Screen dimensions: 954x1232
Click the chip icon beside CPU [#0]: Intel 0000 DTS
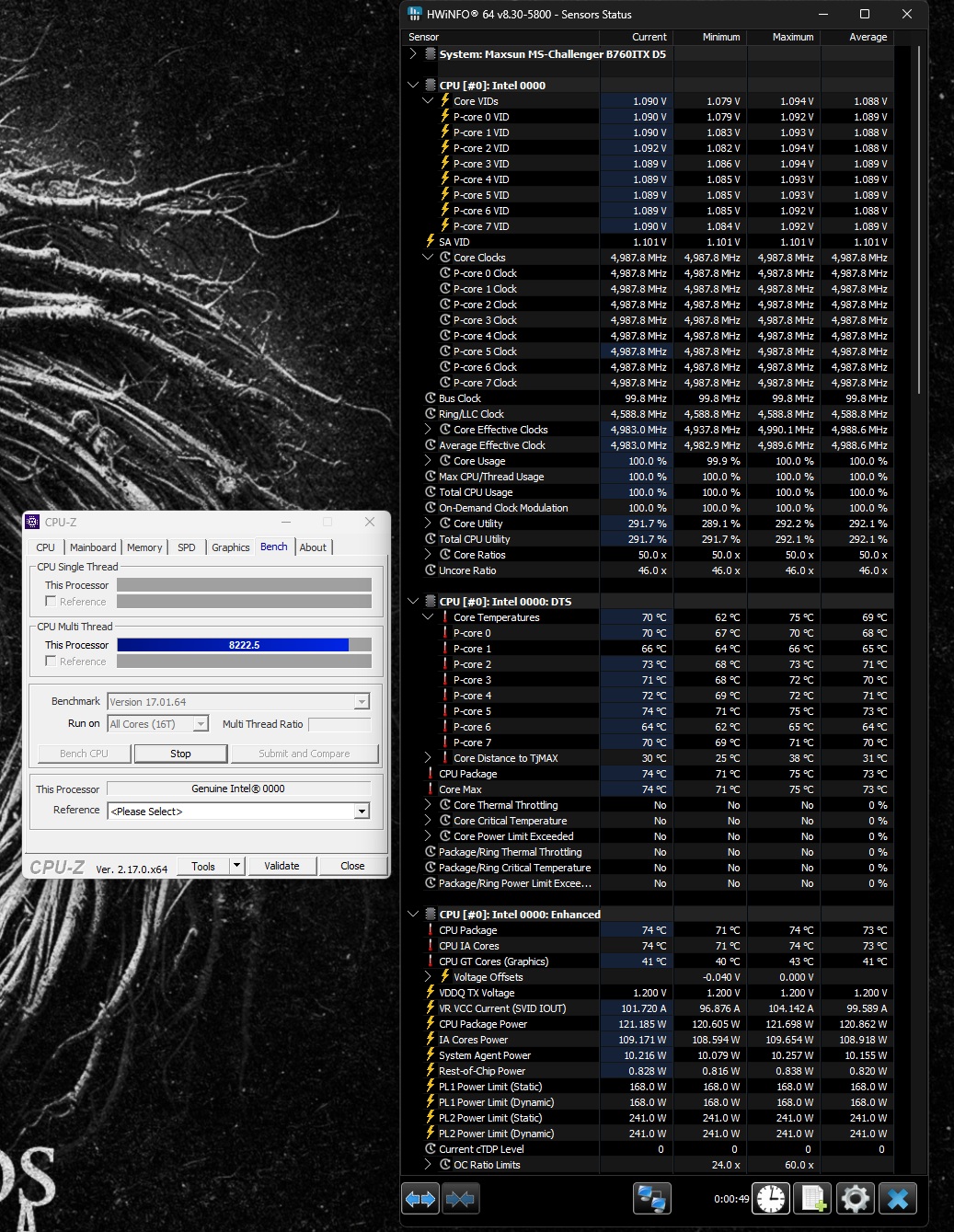click(x=431, y=602)
